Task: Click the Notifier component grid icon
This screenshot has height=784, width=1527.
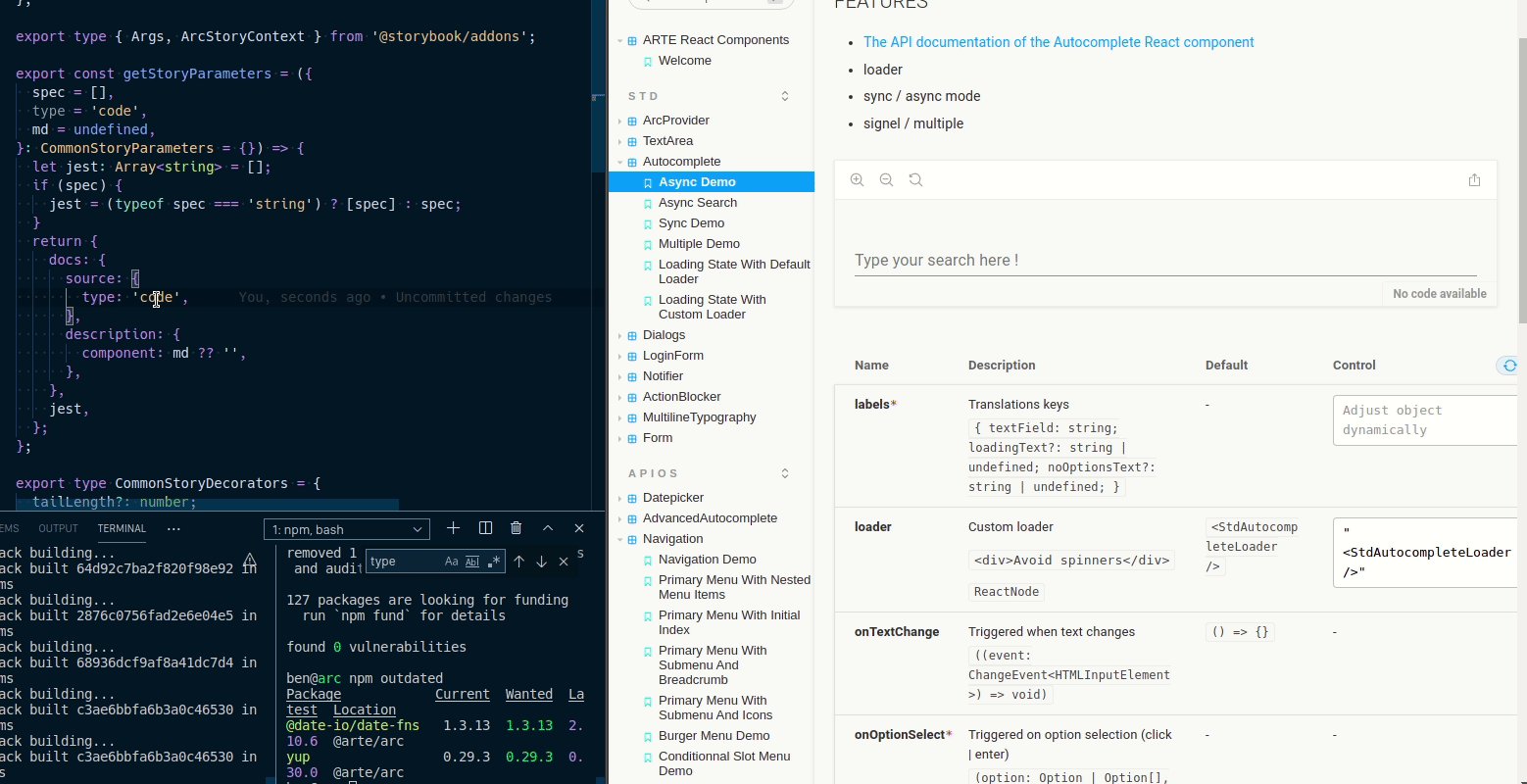Action: (632, 376)
